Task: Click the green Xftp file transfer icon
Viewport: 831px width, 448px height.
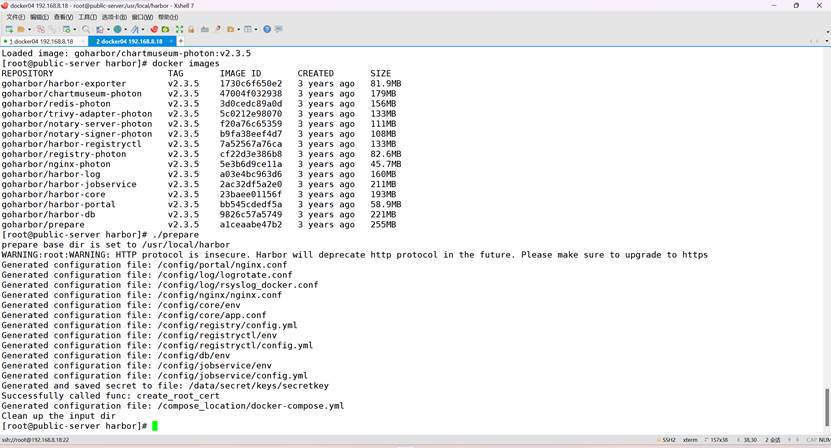Action: coord(165,29)
